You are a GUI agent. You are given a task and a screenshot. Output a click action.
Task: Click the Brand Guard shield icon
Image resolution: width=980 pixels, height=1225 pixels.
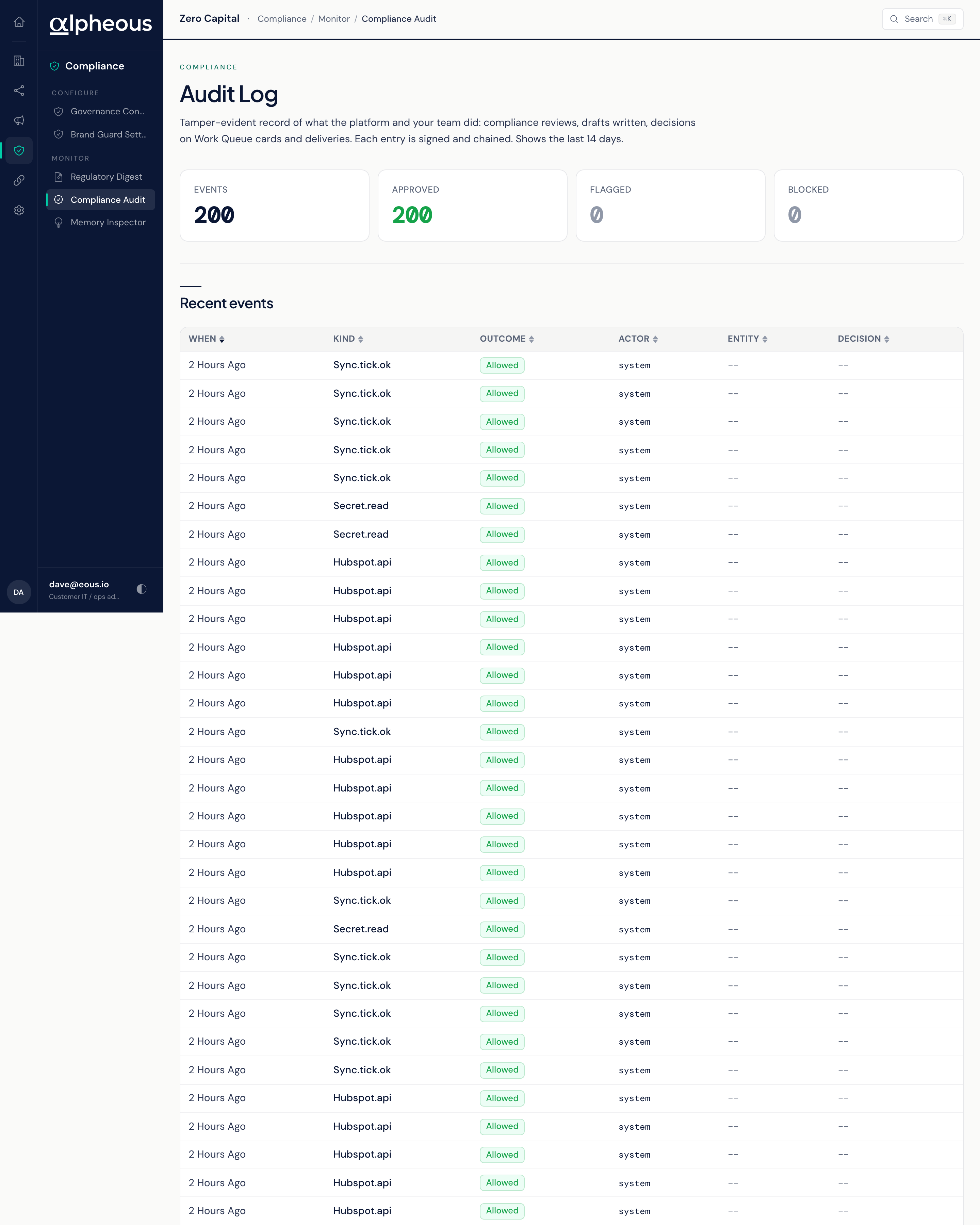59,134
